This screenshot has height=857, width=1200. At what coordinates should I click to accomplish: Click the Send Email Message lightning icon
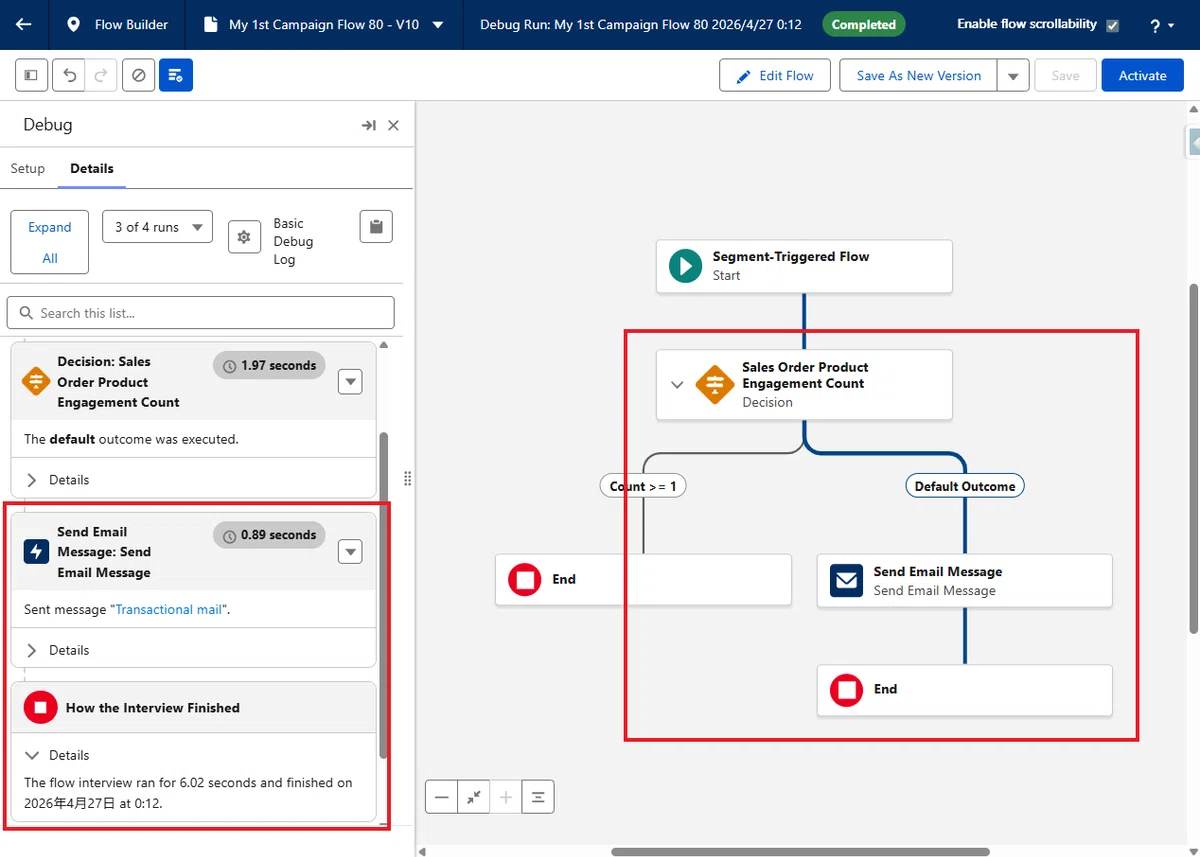point(36,551)
